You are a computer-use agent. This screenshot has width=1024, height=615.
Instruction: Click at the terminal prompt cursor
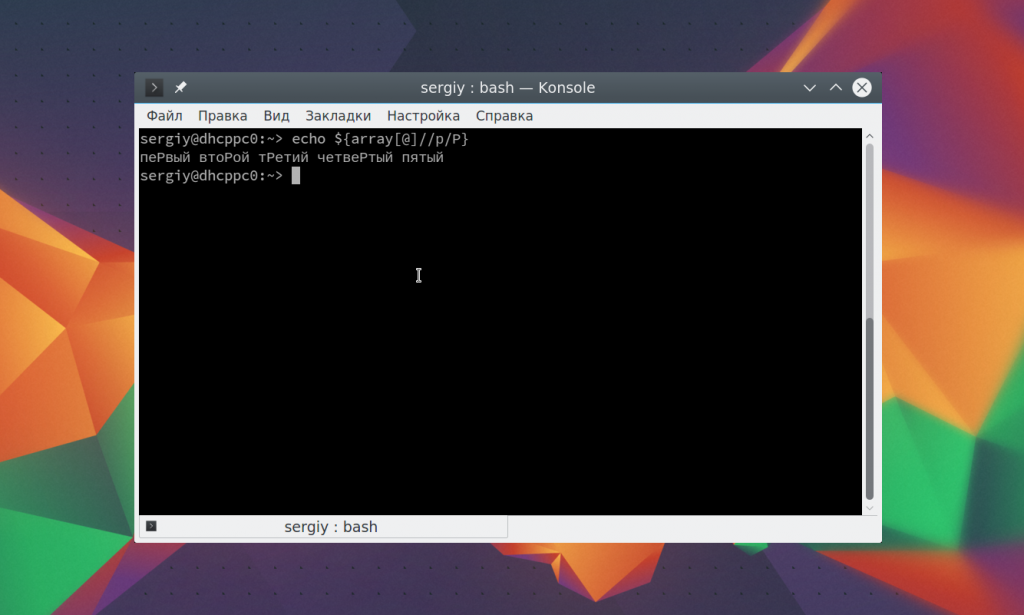pyautogui.click(x=296, y=176)
